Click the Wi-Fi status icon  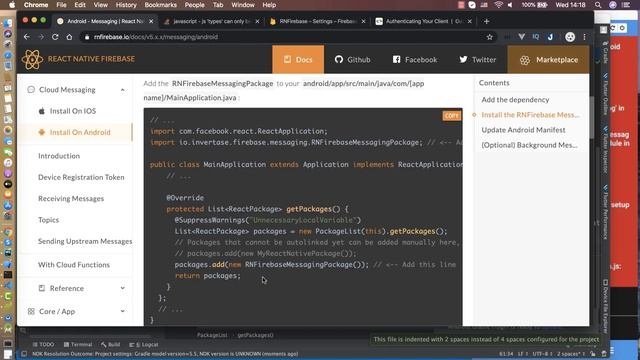click(x=498, y=5)
